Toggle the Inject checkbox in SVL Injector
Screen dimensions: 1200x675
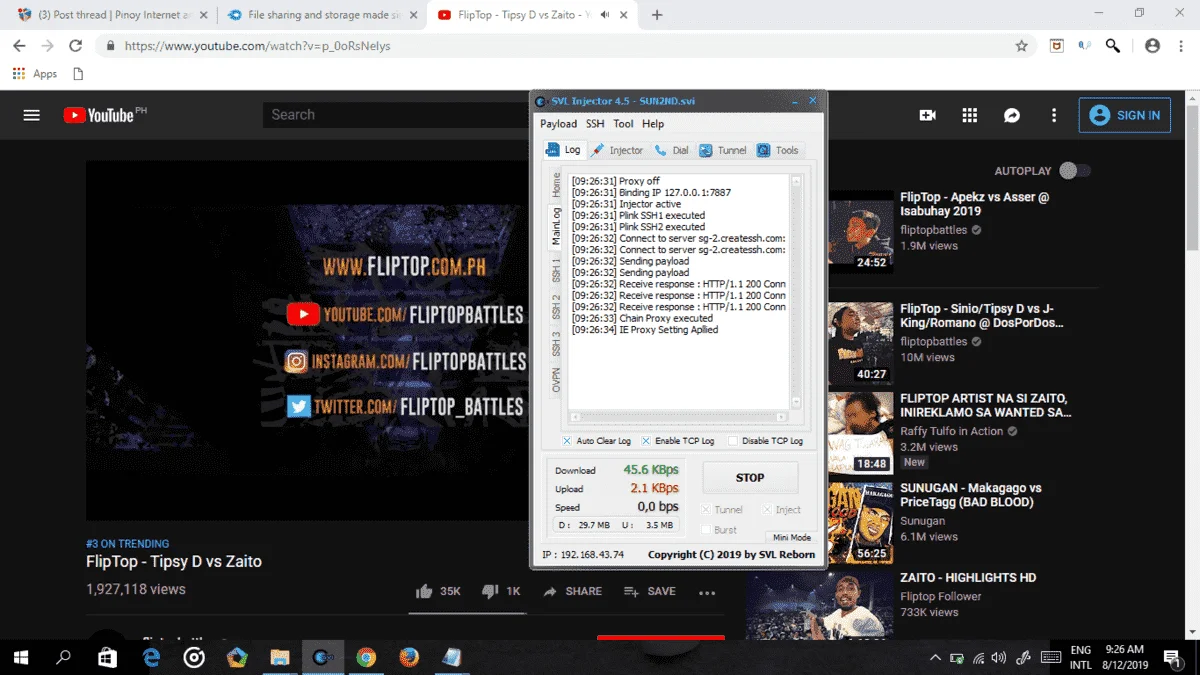(x=782, y=510)
